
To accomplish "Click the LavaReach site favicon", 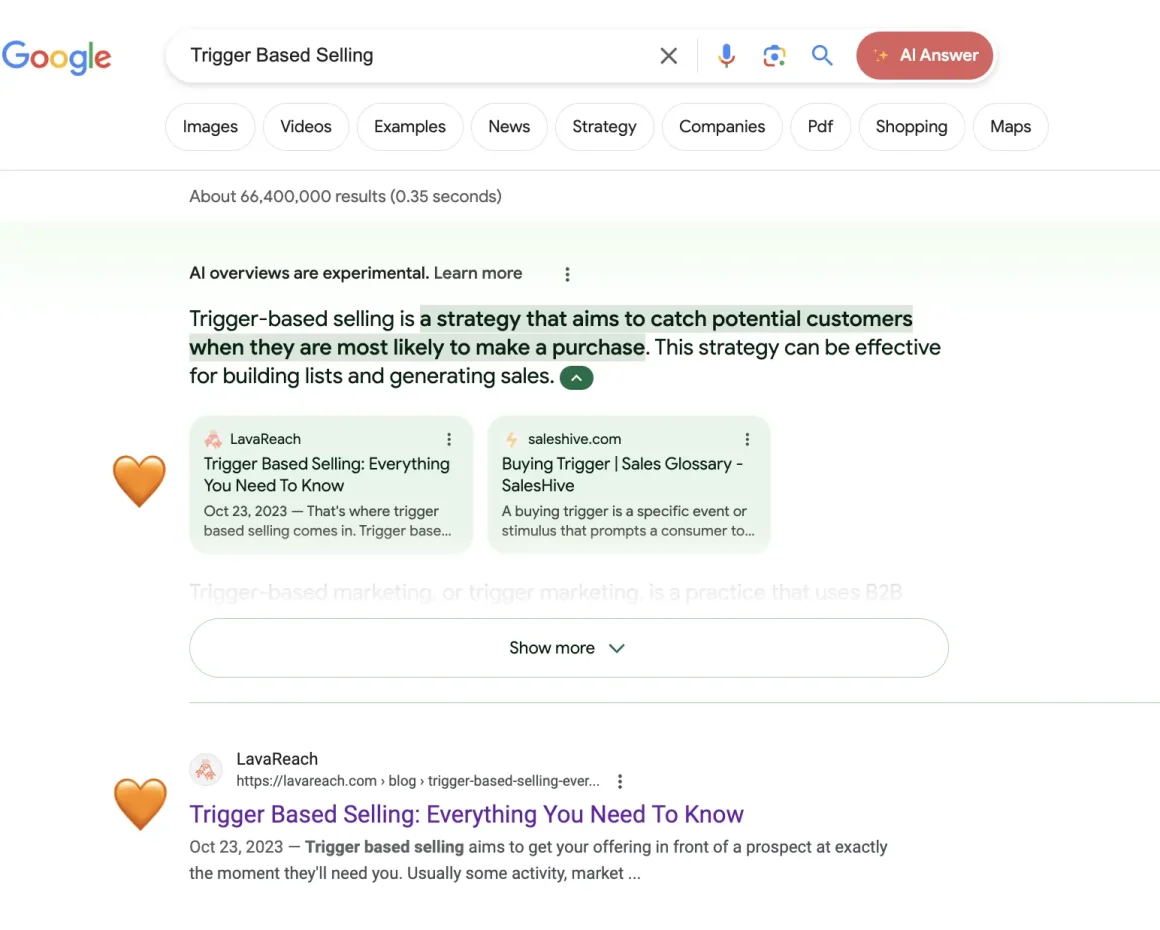I will pyautogui.click(x=206, y=769).
